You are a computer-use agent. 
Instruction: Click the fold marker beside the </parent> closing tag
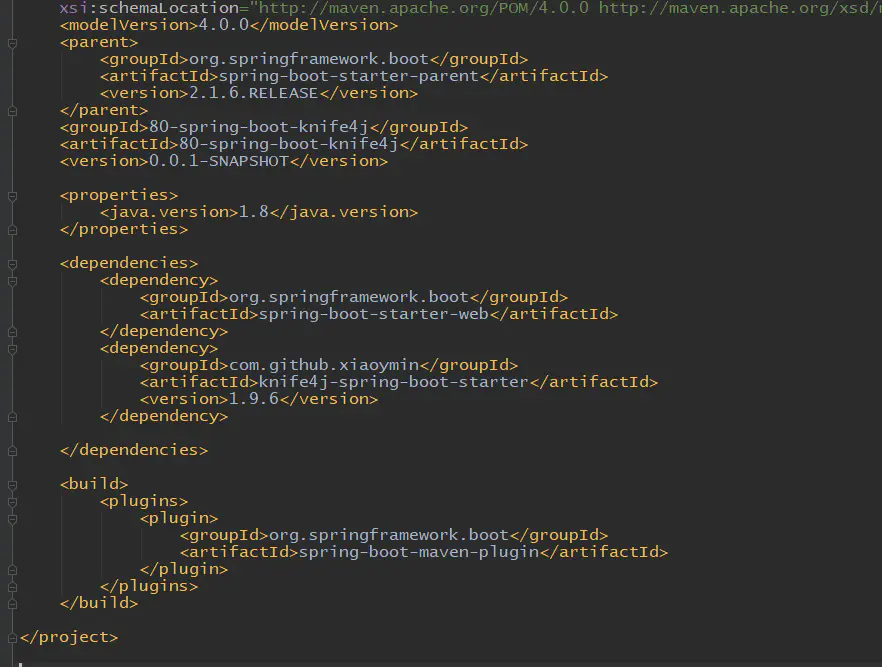[12, 111]
